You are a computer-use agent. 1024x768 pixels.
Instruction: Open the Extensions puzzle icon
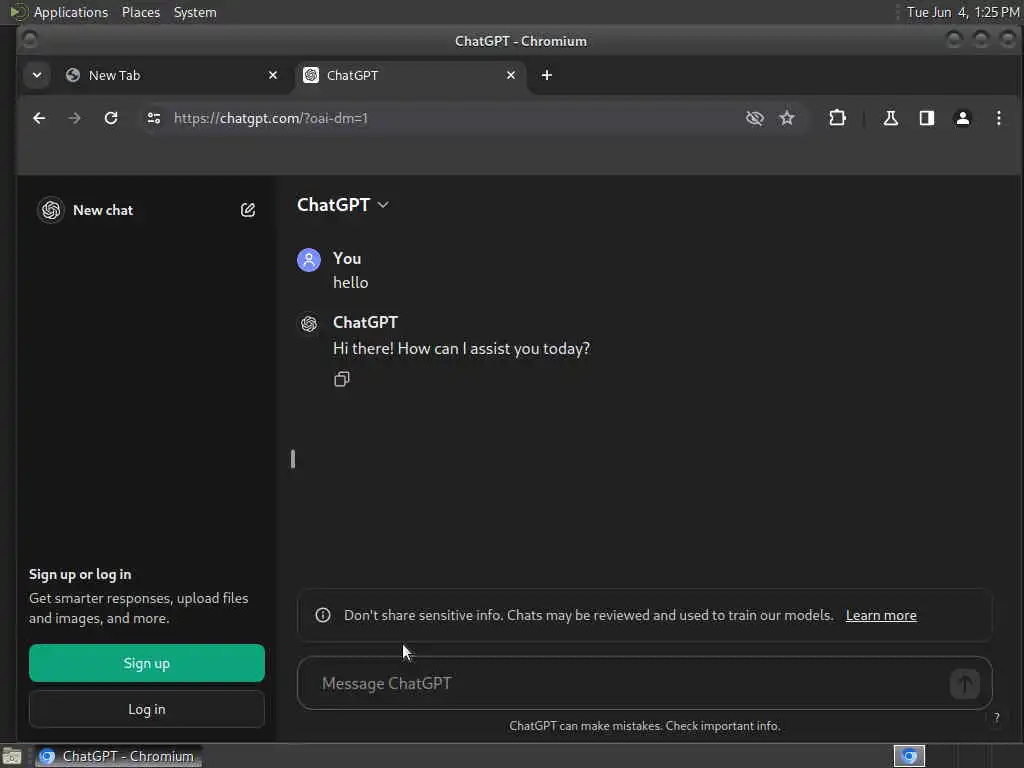pyautogui.click(x=837, y=118)
